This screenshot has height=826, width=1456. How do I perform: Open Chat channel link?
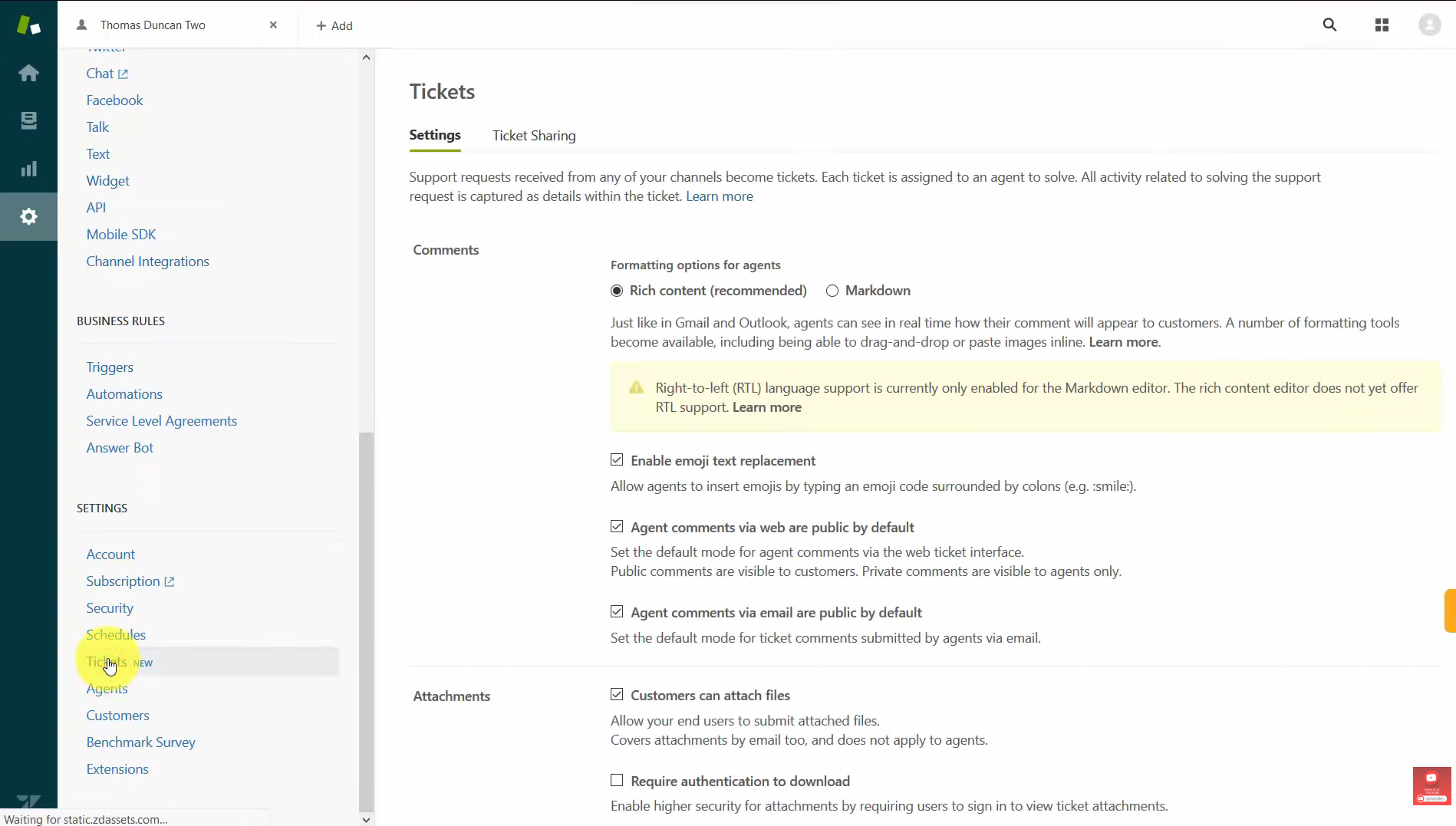tap(100, 74)
